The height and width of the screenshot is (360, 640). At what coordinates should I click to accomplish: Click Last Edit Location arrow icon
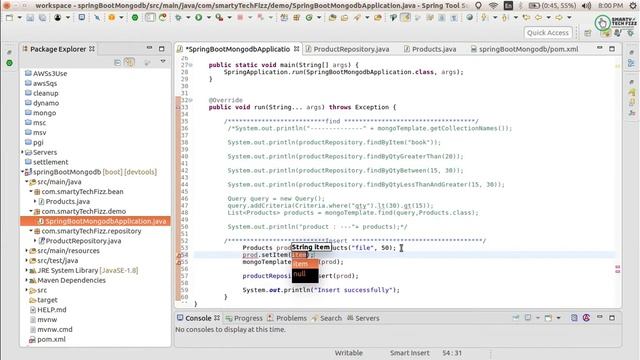point(527,18)
